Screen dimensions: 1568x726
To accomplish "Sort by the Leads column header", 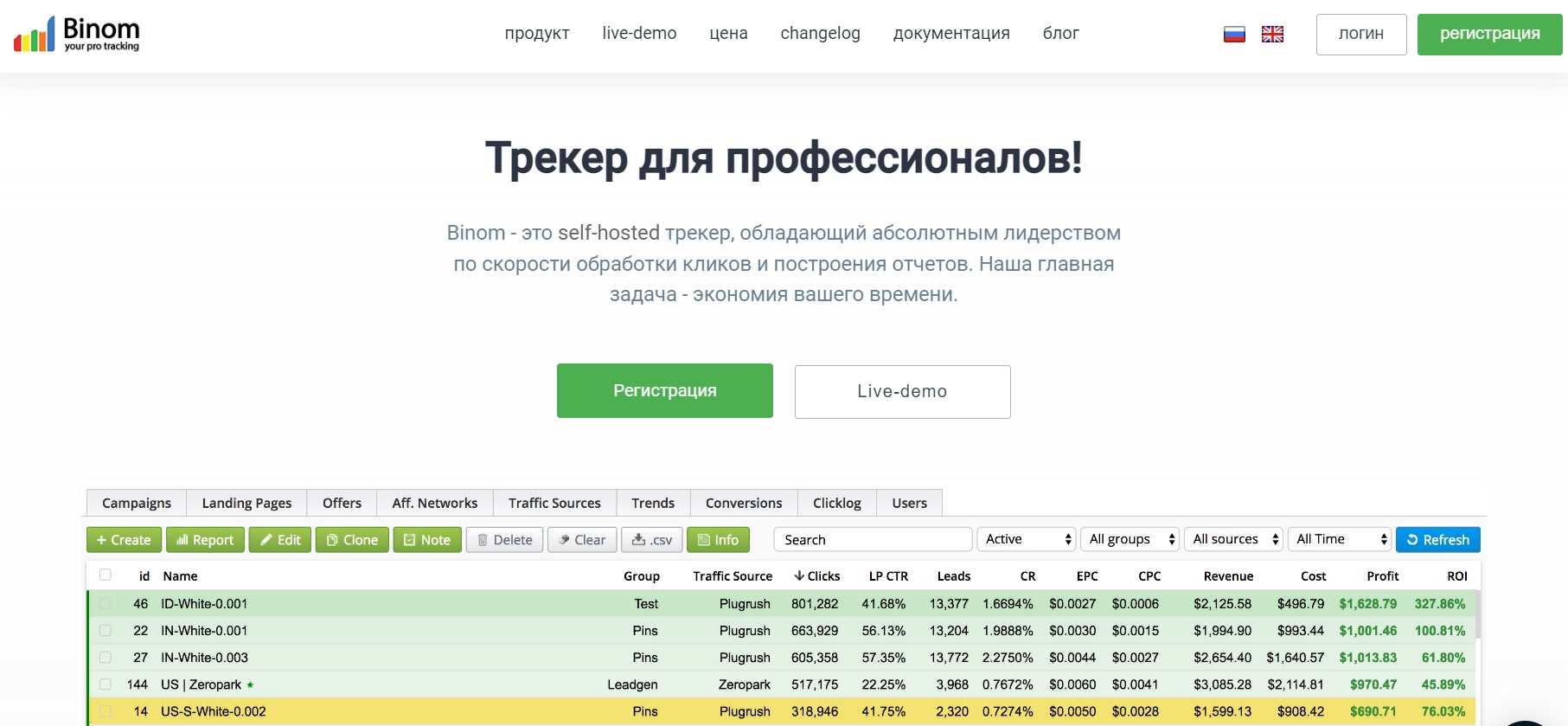I will tap(954, 575).
